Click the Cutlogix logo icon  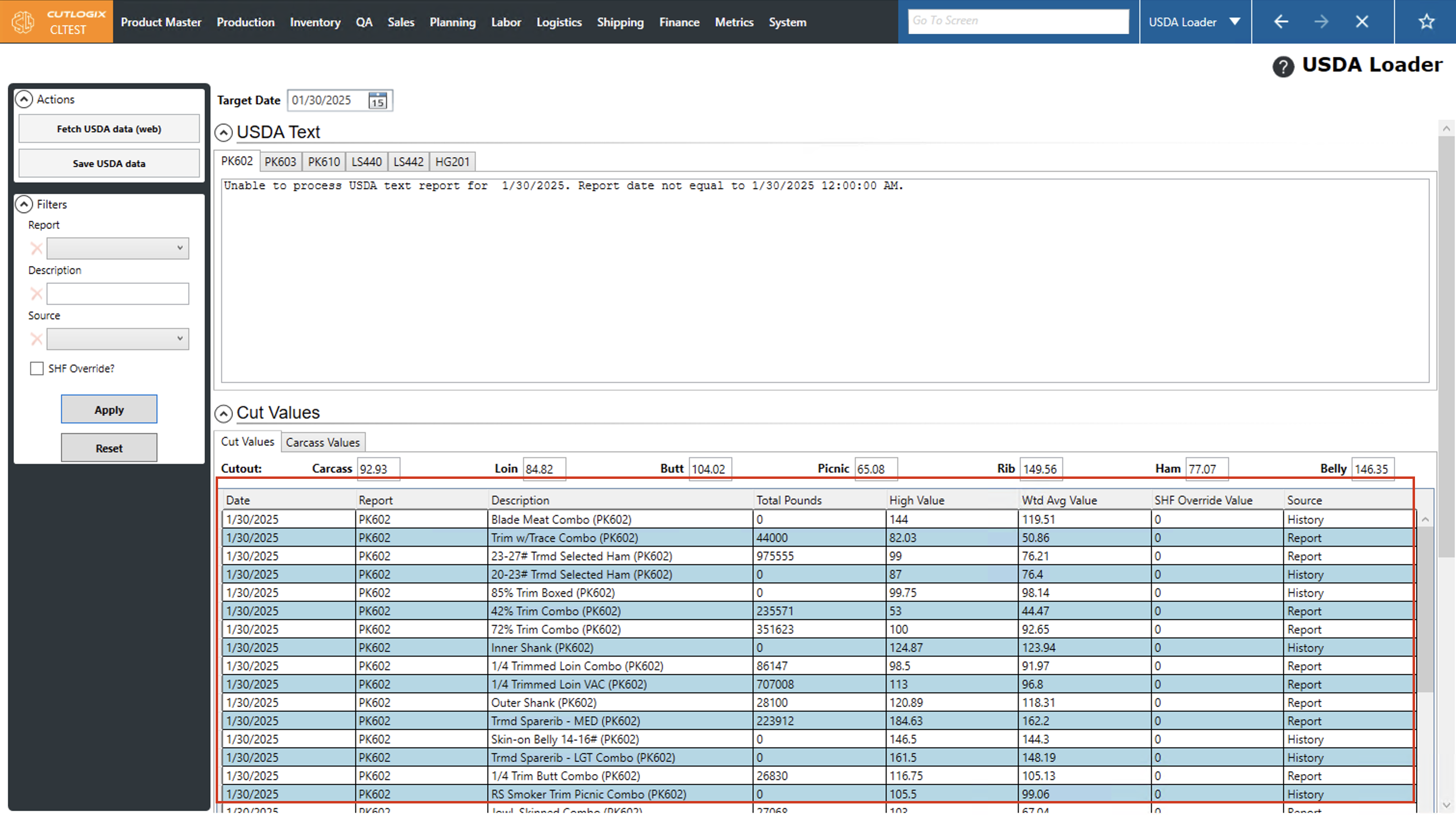(23, 22)
